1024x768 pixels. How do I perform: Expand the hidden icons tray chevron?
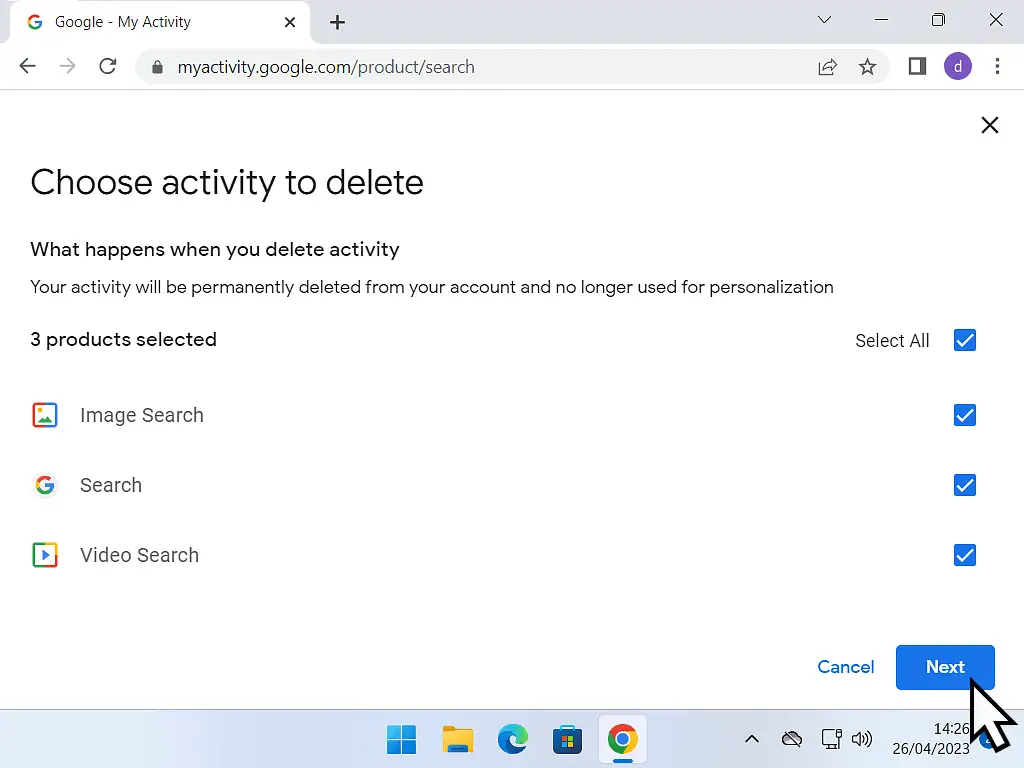pos(752,739)
